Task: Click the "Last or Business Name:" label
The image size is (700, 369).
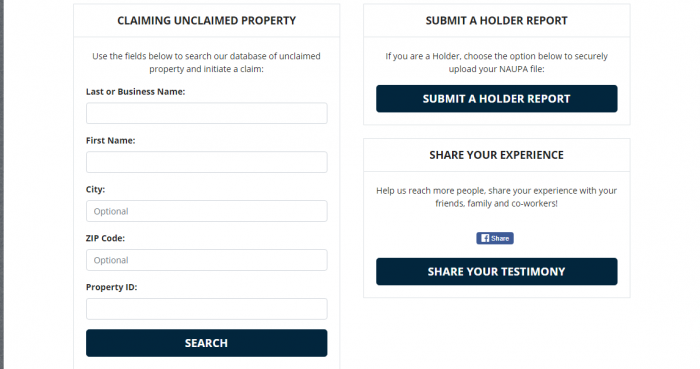Action: tap(135, 91)
